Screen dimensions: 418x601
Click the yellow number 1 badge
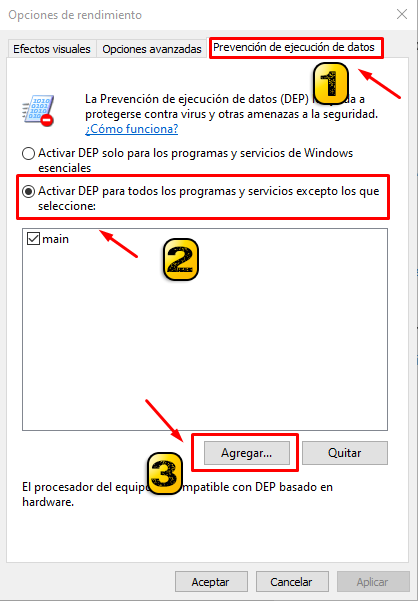[331, 84]
